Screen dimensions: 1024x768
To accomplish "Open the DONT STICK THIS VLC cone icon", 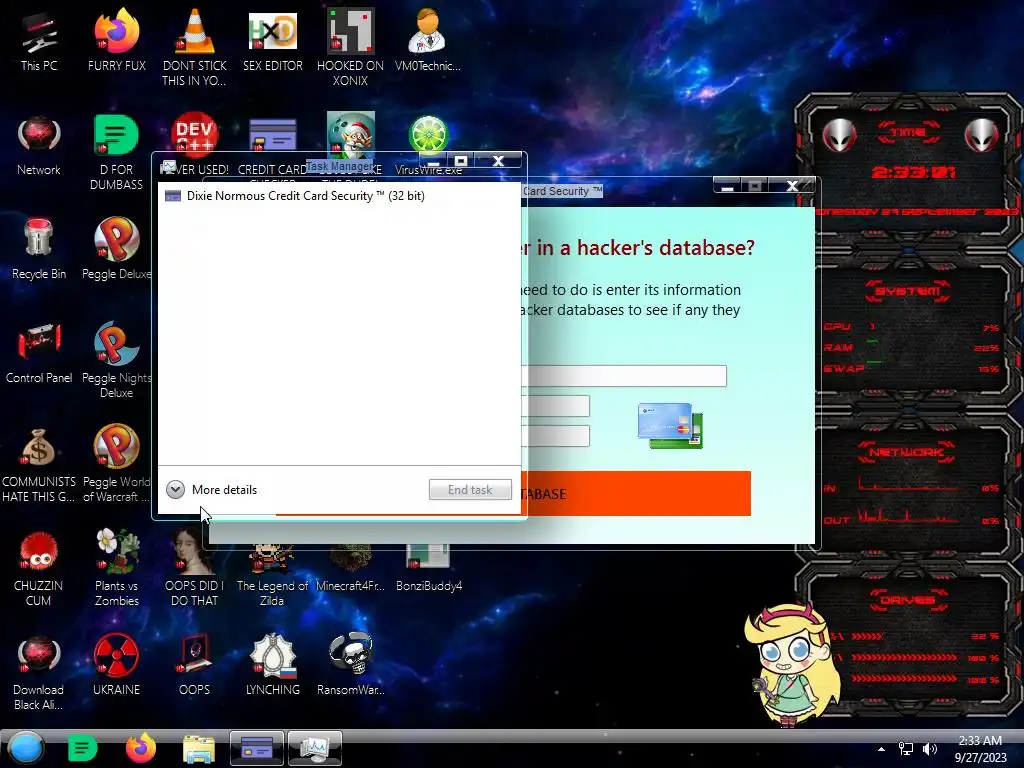I will click(x=194, y=48).
